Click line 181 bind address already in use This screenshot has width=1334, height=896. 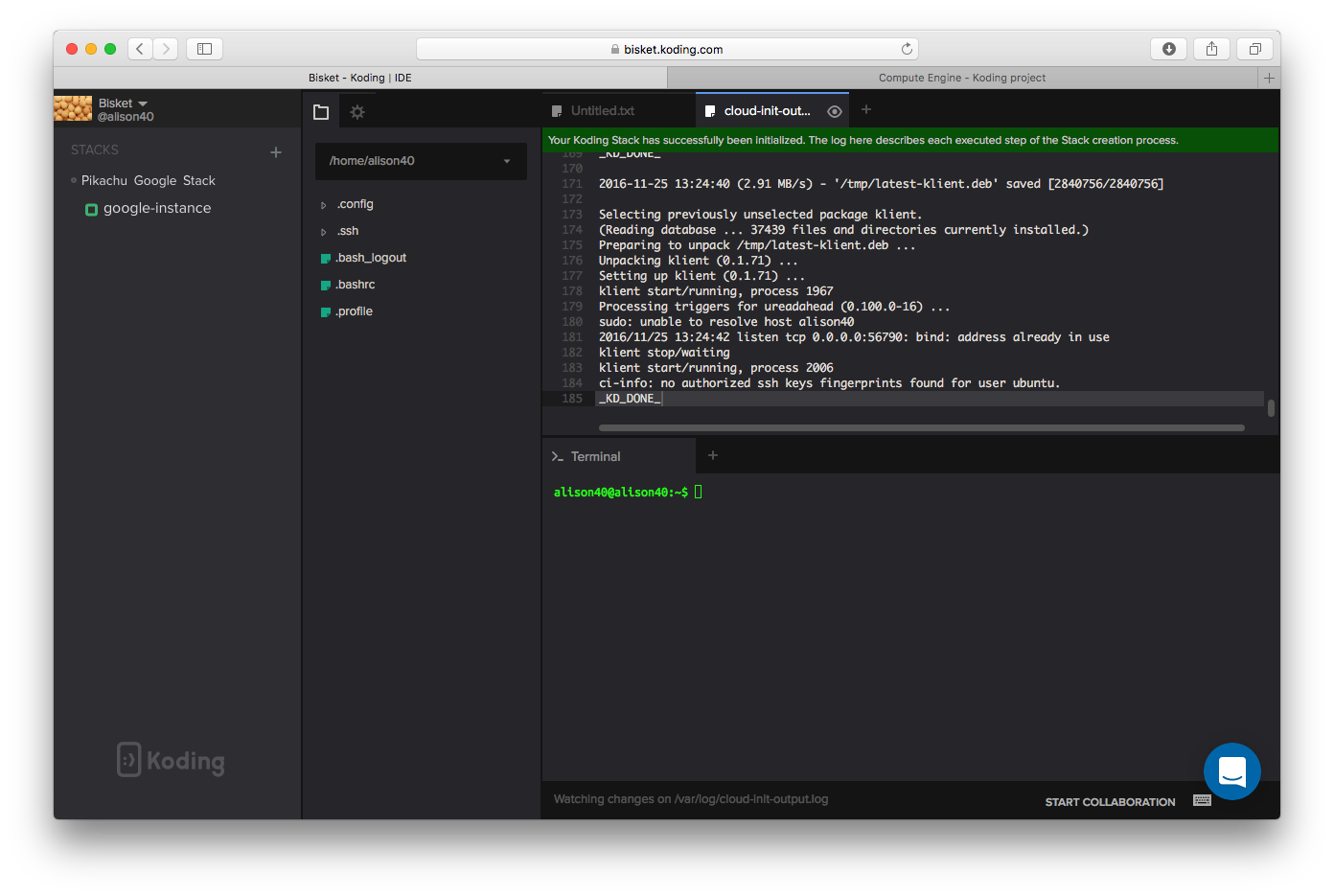(x=854, y=337)
